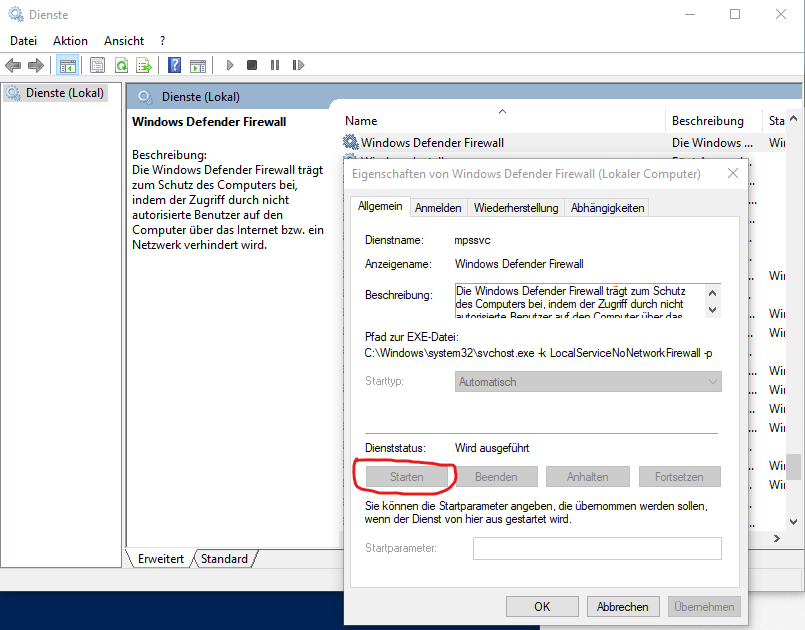The width and height of the screenshot is (805, 630).
Task: Open the Starttyp Automatisch dropdown
Action: 588,381
